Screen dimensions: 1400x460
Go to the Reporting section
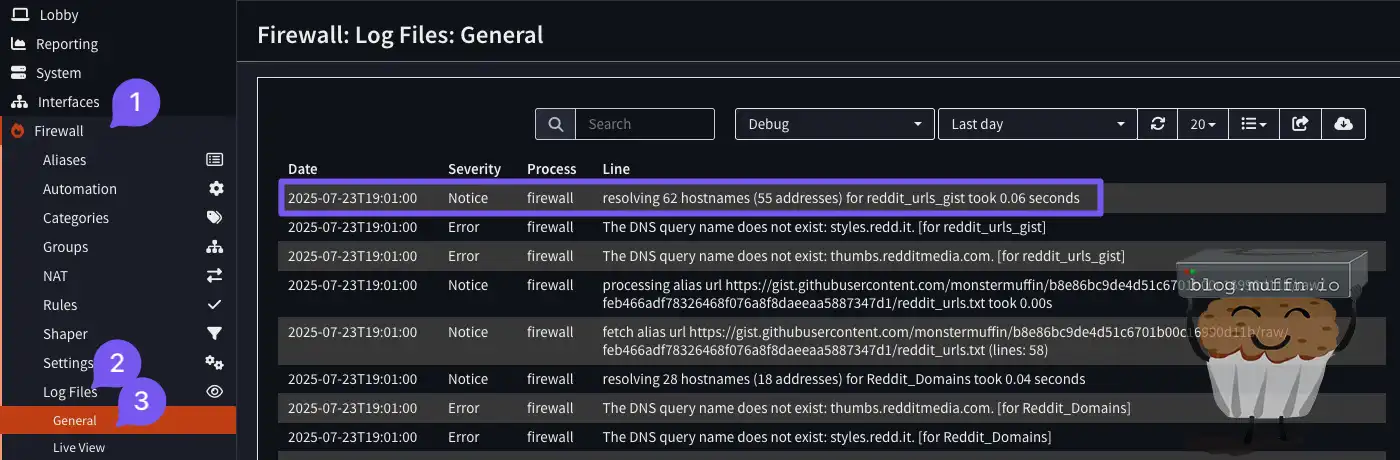point(66,44)
